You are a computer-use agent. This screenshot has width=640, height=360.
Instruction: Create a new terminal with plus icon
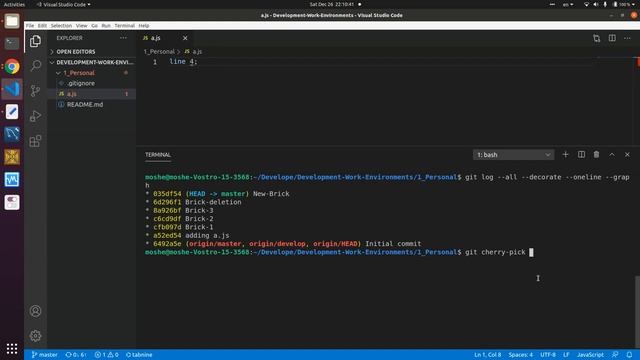click(565, 155)
